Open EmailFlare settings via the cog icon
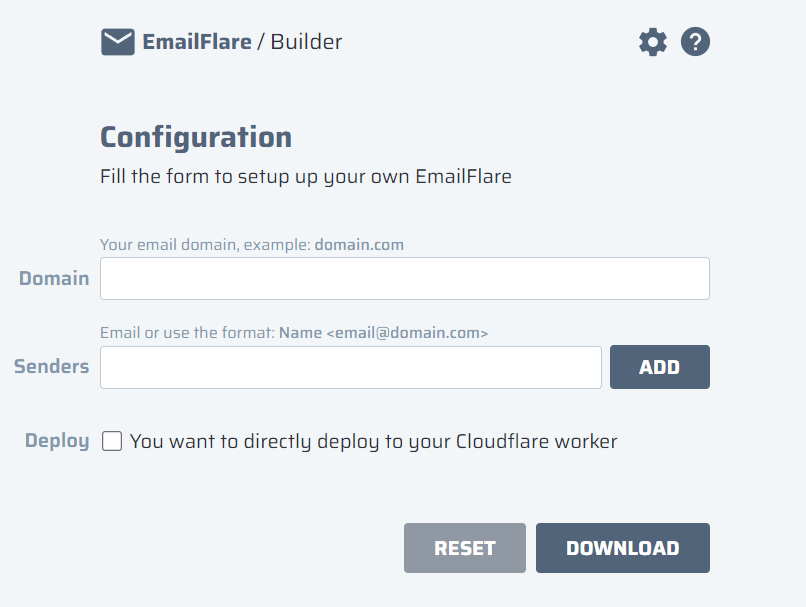This screenshot has width=806, height=607. [x=652, y=42]
